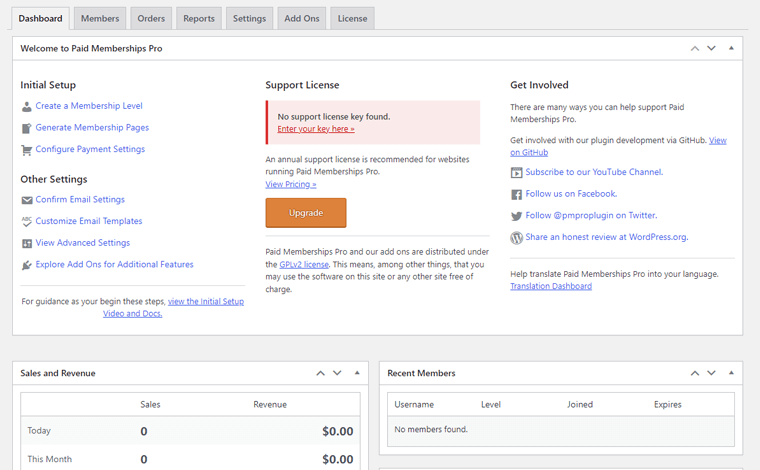The width and height of the screenshot is (760, 470).
Task: Click Subscribe to our YouTube Channel link
Action: pyautogui.click(x=594, y=172)
